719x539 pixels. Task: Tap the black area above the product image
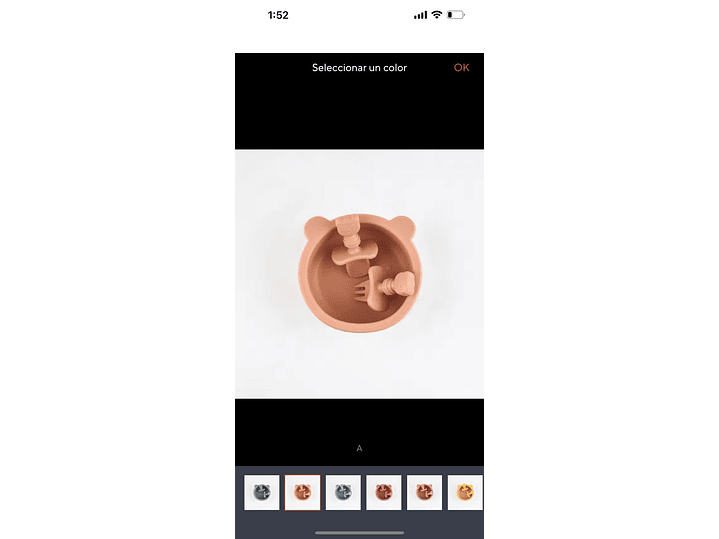pos(360,112)
